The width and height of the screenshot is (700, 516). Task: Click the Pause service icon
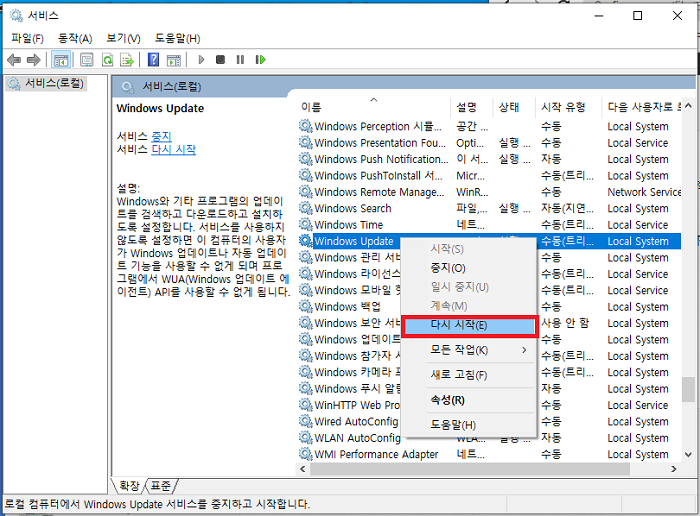click(240, 59)
